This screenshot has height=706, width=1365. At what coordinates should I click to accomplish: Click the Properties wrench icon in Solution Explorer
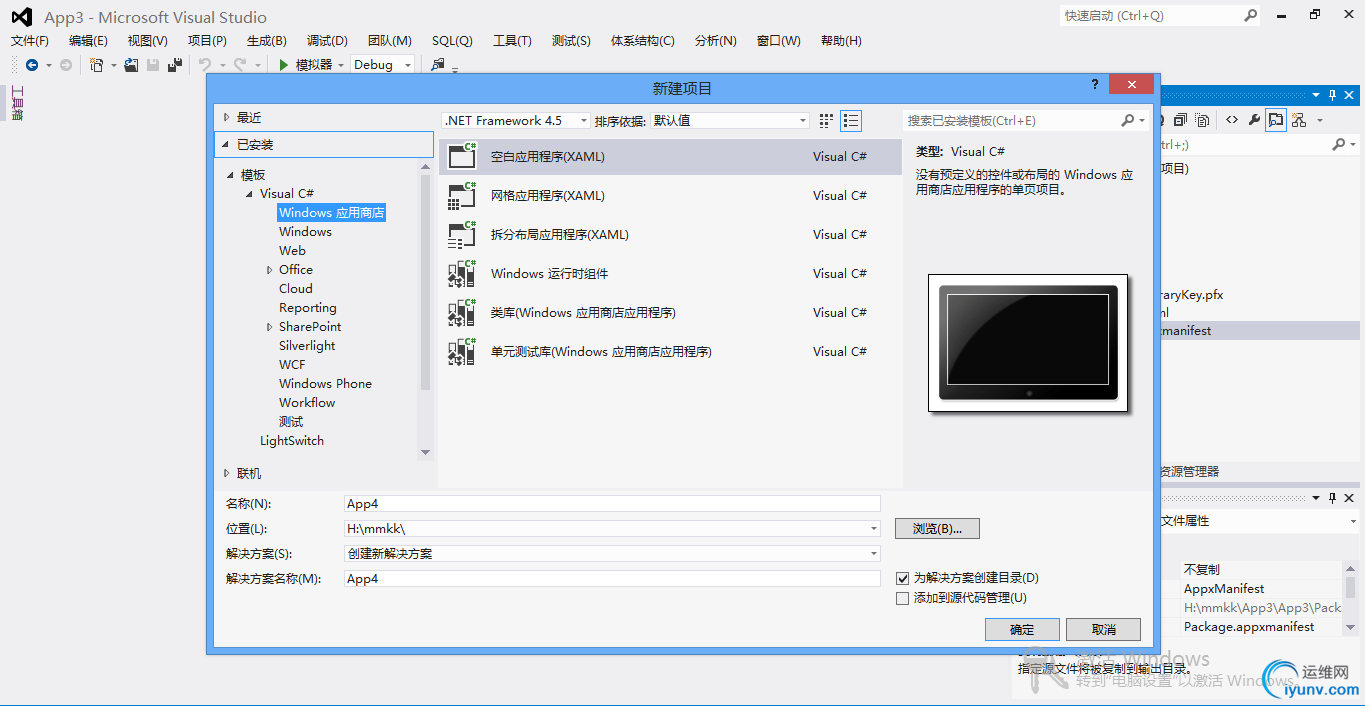[1254, 120]
